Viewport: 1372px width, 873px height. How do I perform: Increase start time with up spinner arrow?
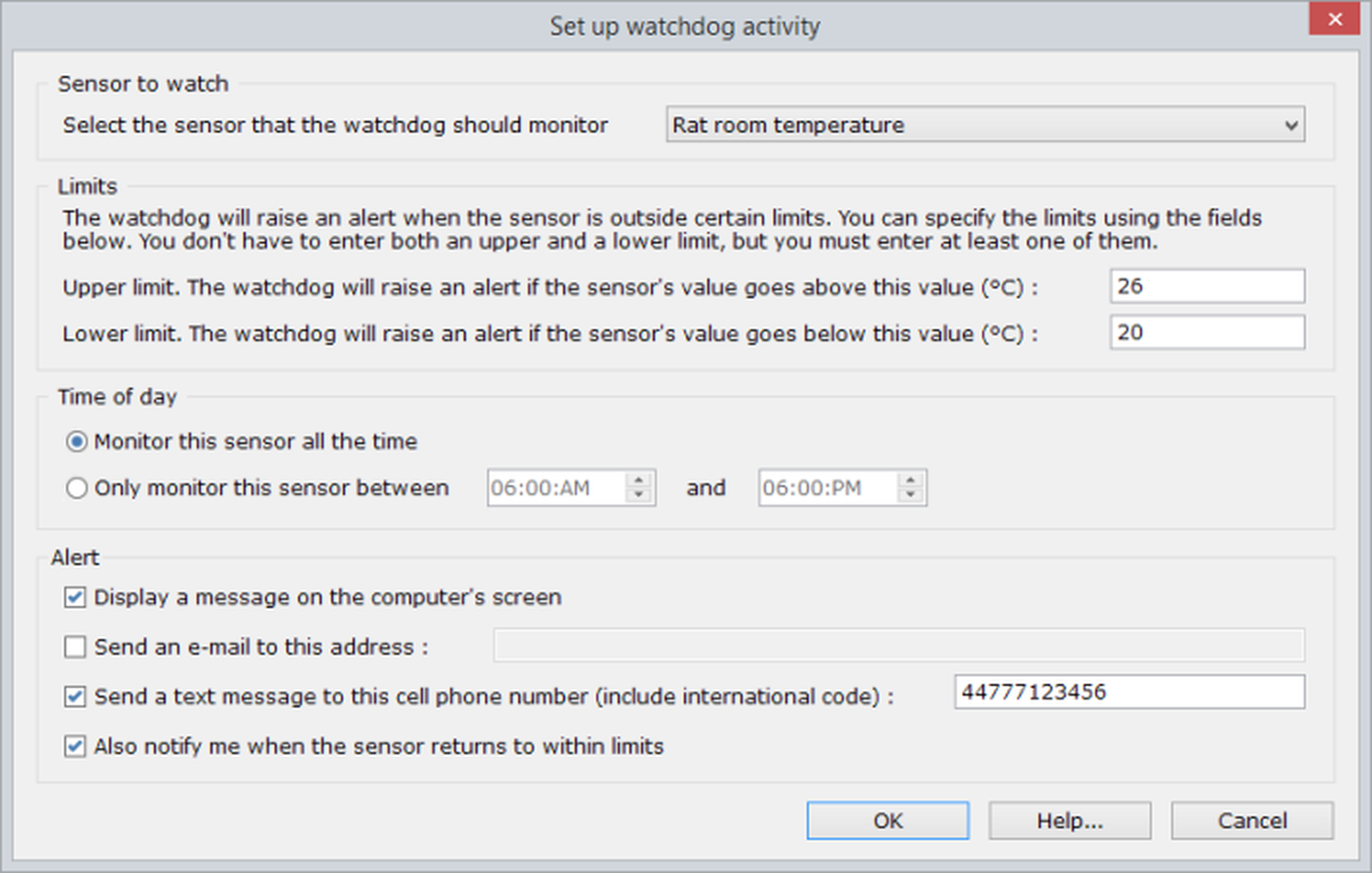pos(639,480)
